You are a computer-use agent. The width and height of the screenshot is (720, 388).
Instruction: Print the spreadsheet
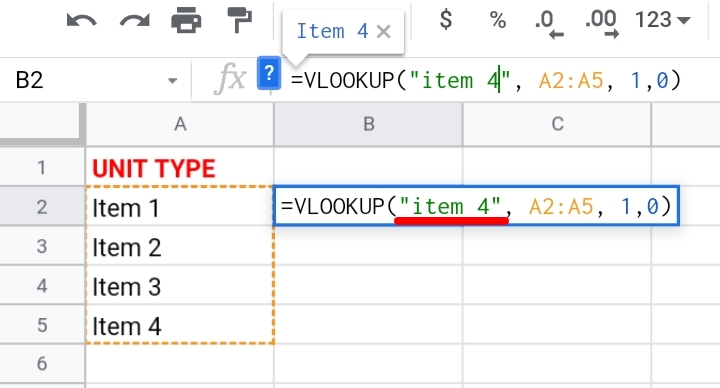pyautogui.click(x=186, y=20)
